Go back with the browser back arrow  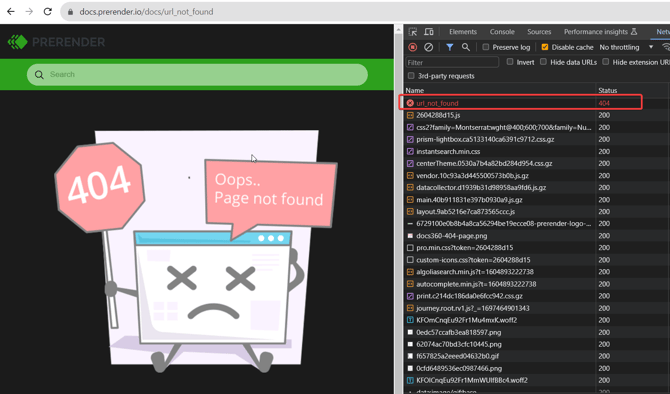click(x=11, y=12)
